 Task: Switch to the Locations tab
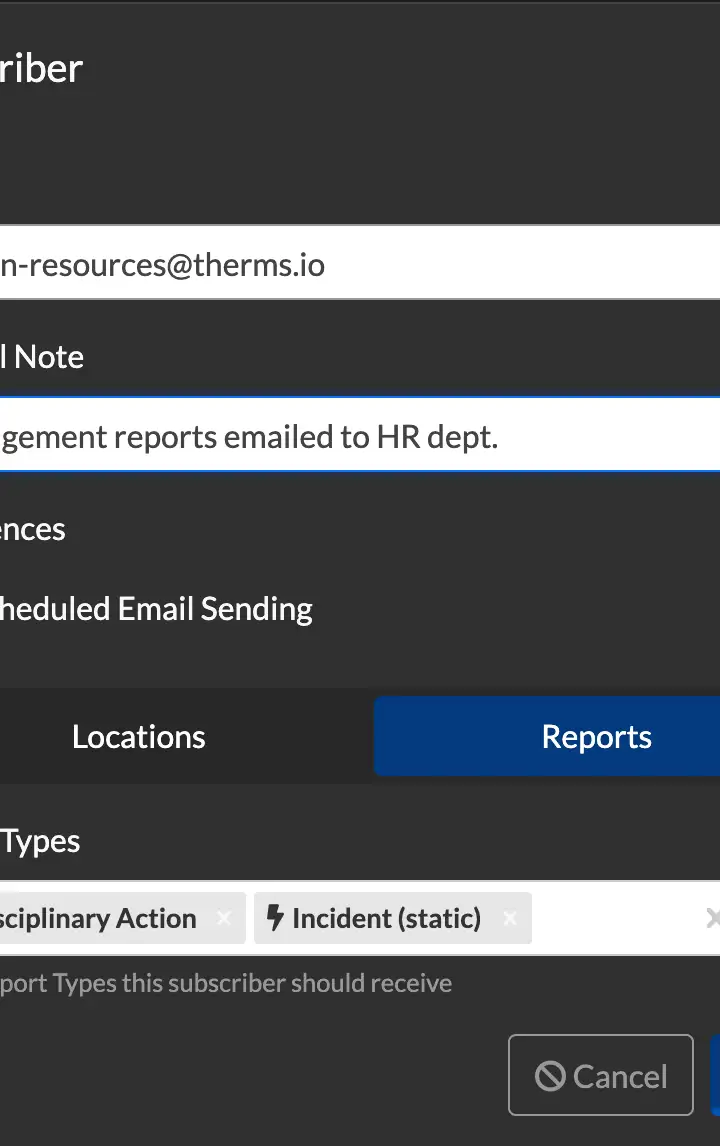point(139,737)
